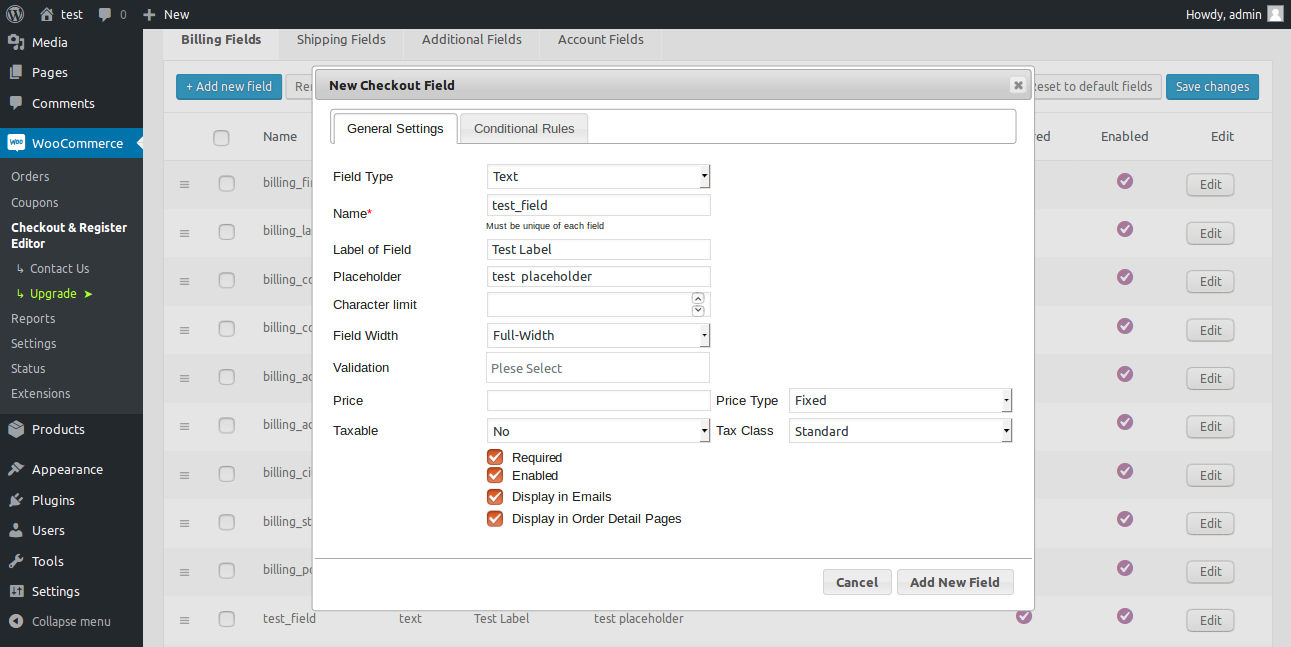Open Orders in WooCommerce submenu
Viewport: 1291px width, 647px height.
(x=30, y=176)
